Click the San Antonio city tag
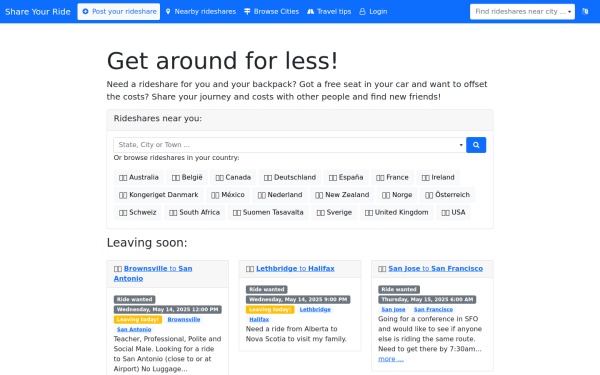Screen dimensions: 600x375 (x=134, y=329)
